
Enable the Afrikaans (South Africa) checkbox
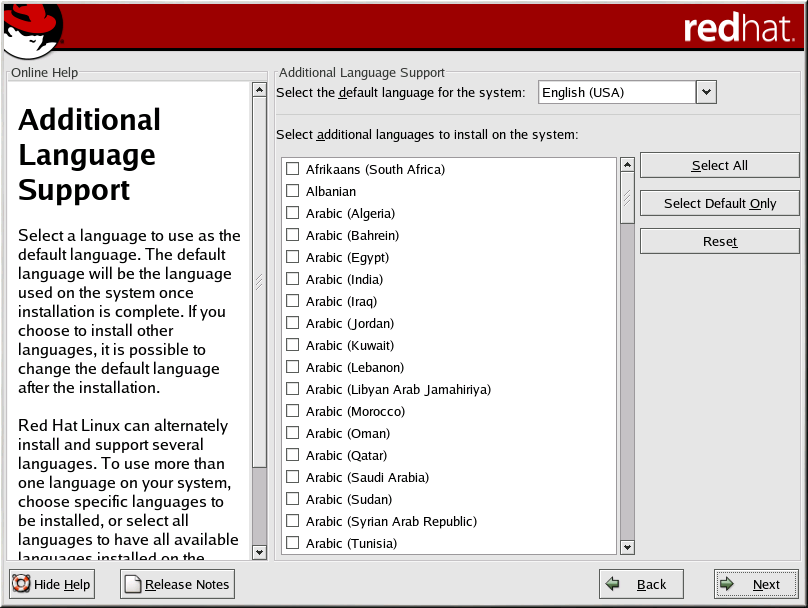click(293, 169)
